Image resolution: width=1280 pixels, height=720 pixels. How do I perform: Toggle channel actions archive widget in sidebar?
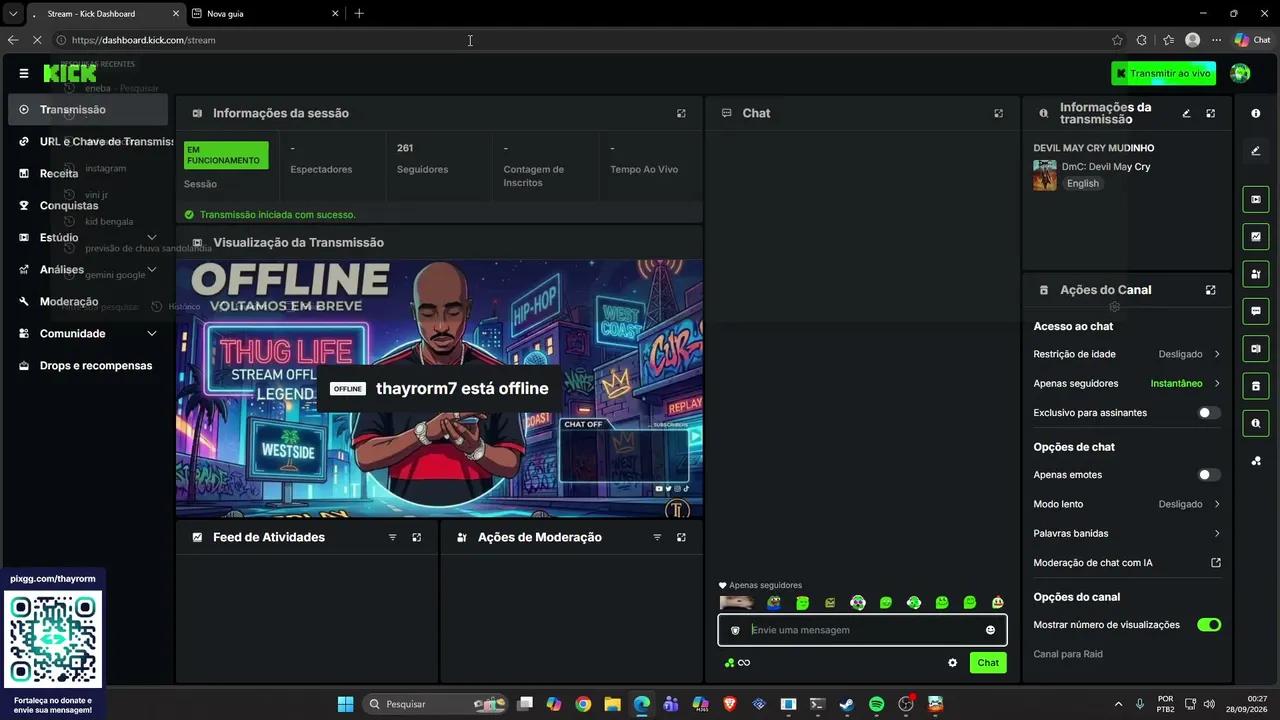(1256, 386)
